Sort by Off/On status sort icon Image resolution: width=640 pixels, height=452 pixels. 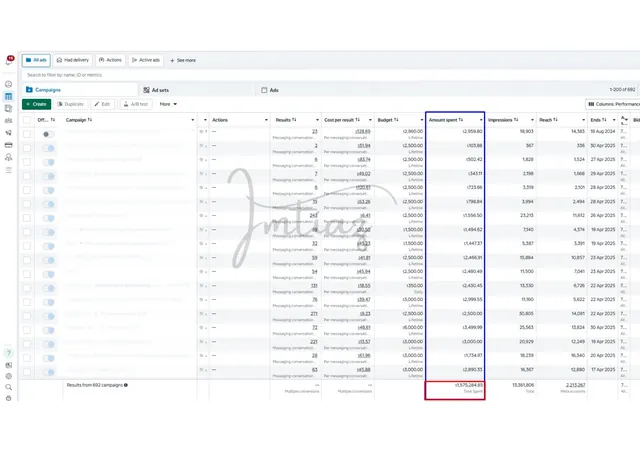pyautogui.click(x=53, y=120)
